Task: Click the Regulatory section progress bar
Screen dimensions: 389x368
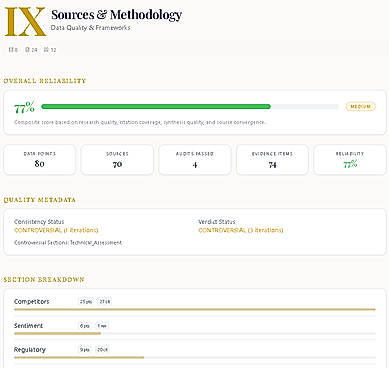Action: tap(195, 358)
